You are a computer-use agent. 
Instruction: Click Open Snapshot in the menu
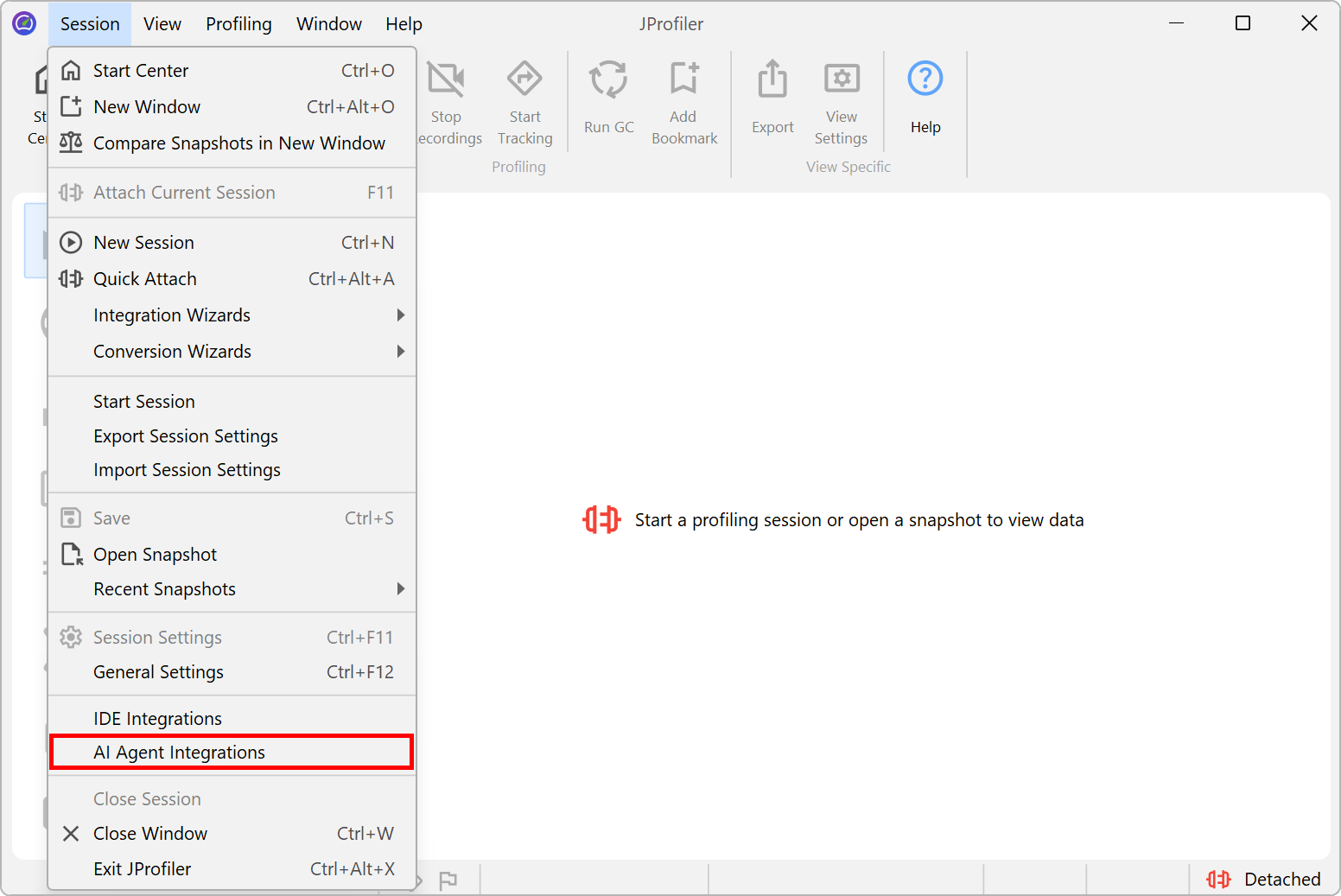155,555
